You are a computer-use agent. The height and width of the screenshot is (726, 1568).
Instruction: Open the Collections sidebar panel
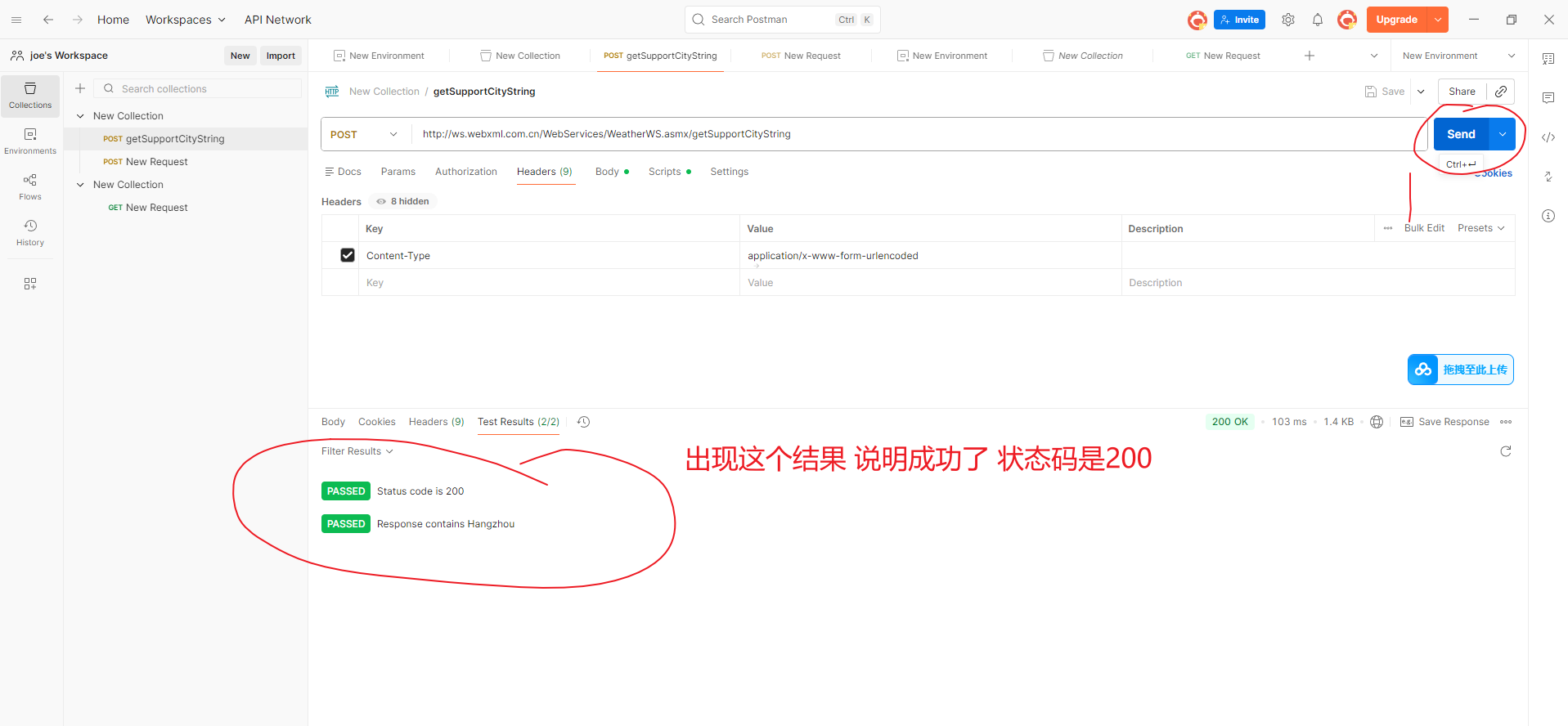[x=30, y=96]
